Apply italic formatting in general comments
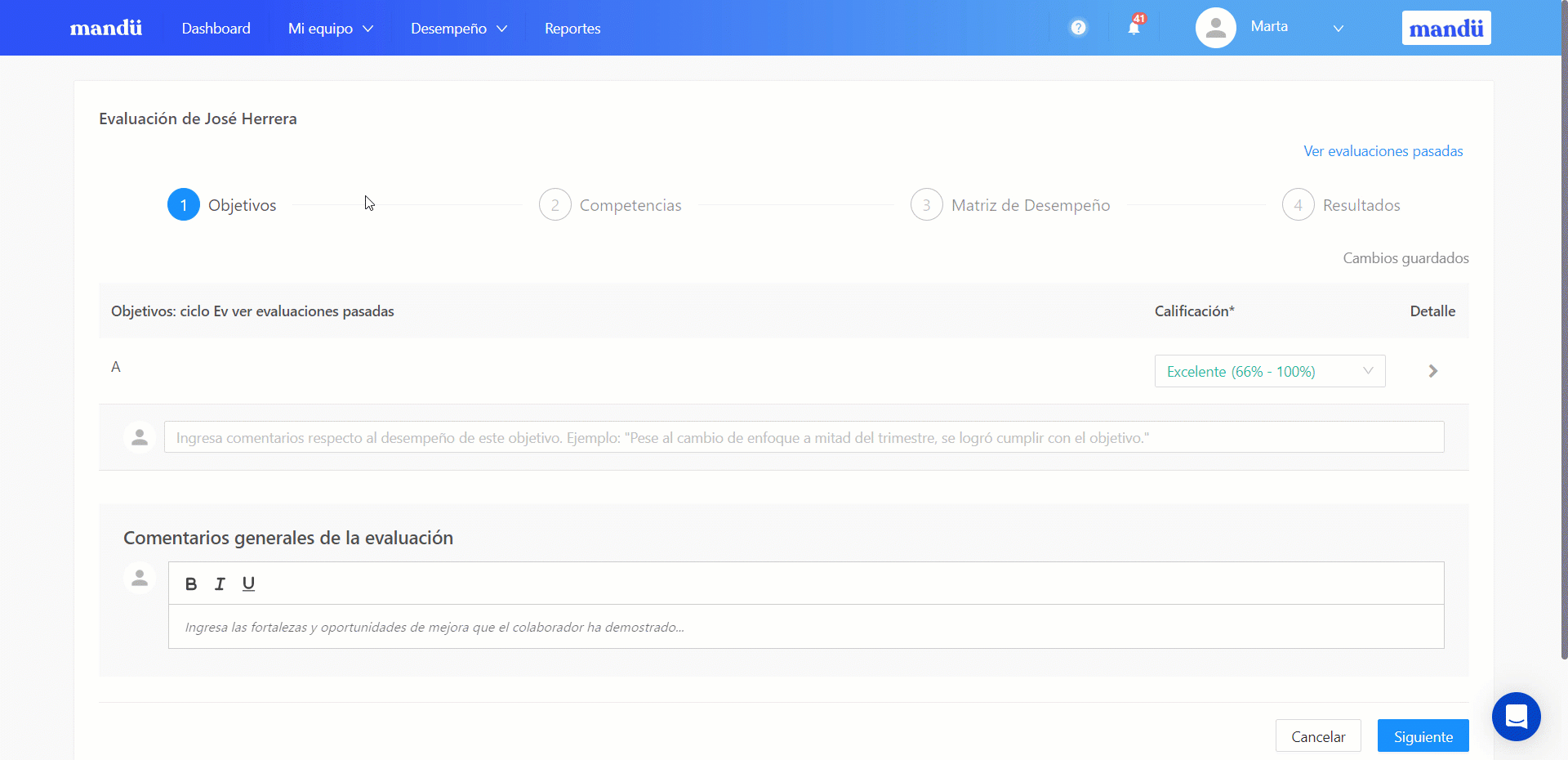 pyautogui.click(x=220, y=583)
